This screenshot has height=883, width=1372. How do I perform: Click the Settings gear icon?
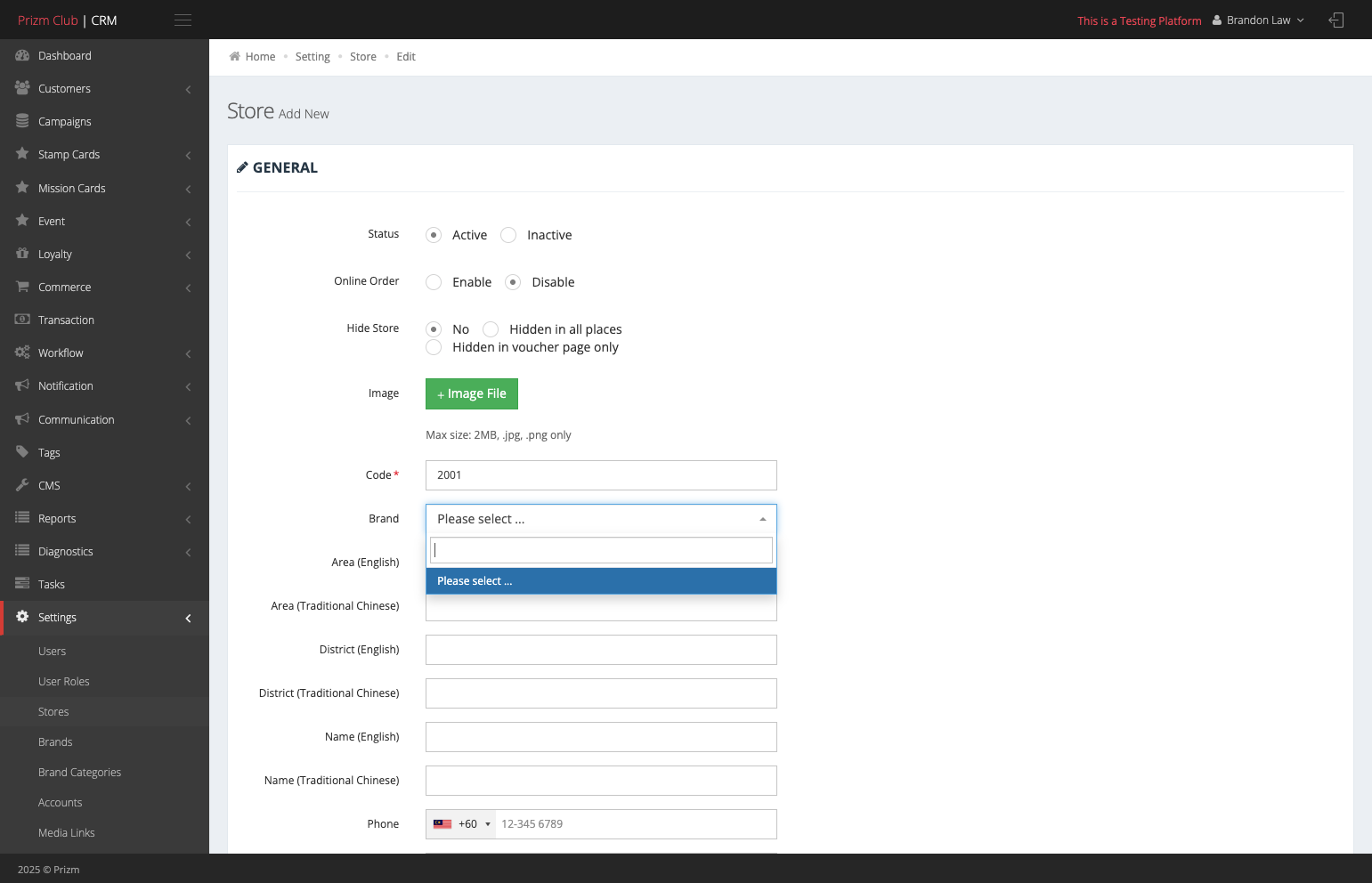22,617
